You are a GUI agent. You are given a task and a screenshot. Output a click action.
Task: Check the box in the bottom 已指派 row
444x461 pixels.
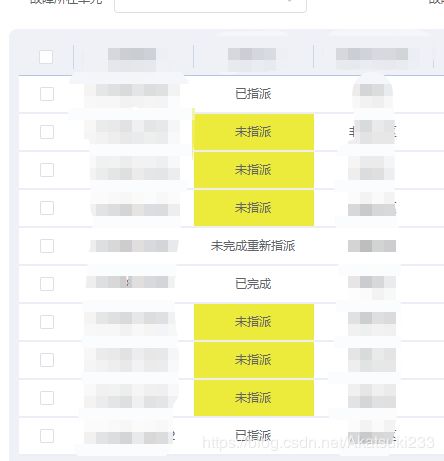(47, 436)
